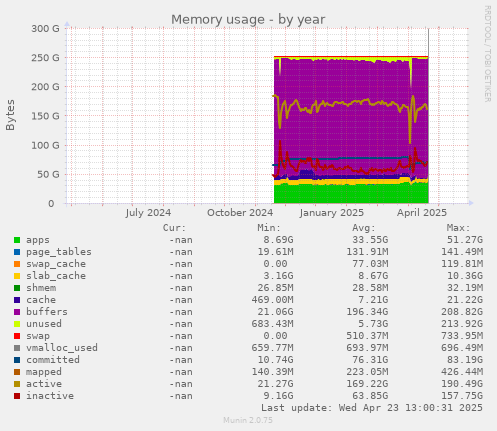Select the 'apps' legend label

coord(38,240)
